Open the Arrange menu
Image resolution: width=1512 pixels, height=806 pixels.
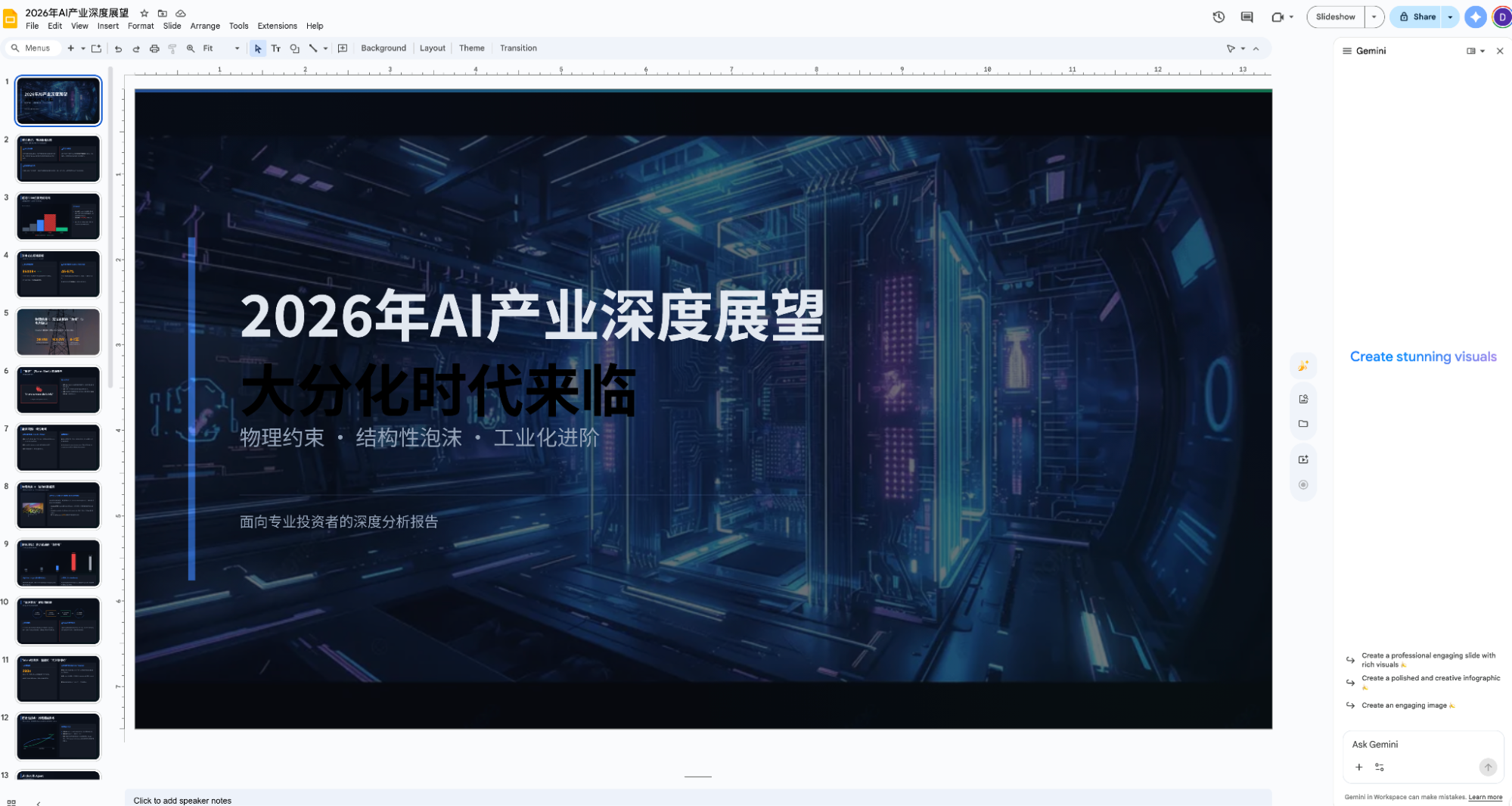point(205,26)
